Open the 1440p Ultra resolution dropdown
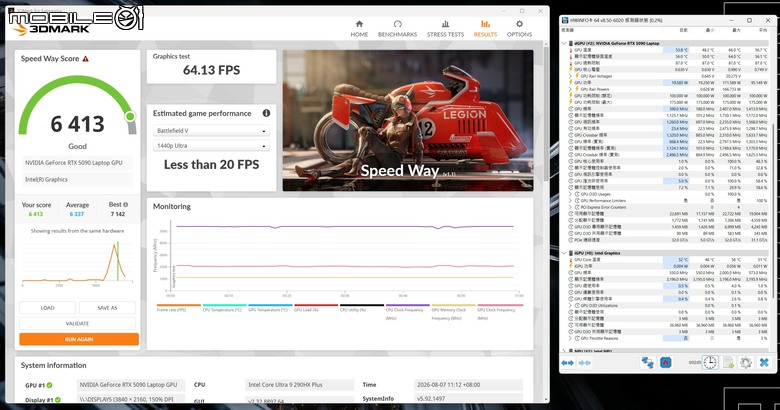Image resolution: width=780 pixels, height=410 pixels. (x=211, y=146)
